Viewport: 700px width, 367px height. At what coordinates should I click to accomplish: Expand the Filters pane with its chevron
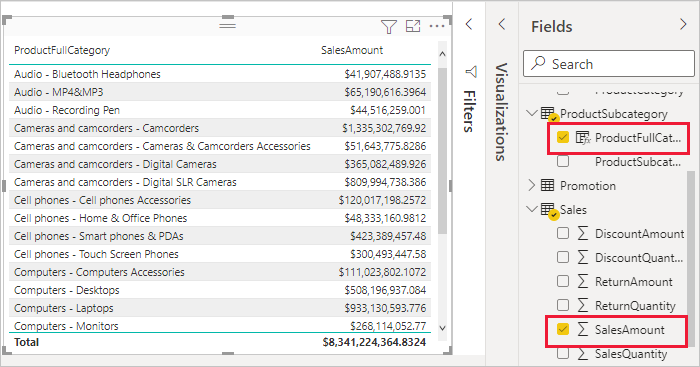click(469, 24)
